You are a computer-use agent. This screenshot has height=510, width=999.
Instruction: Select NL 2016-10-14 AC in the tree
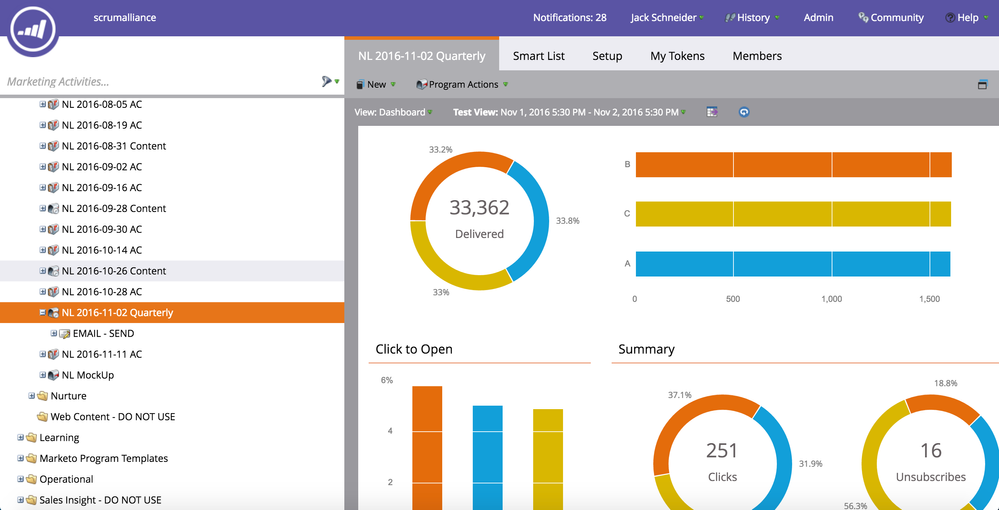click(x=102, y=250)
